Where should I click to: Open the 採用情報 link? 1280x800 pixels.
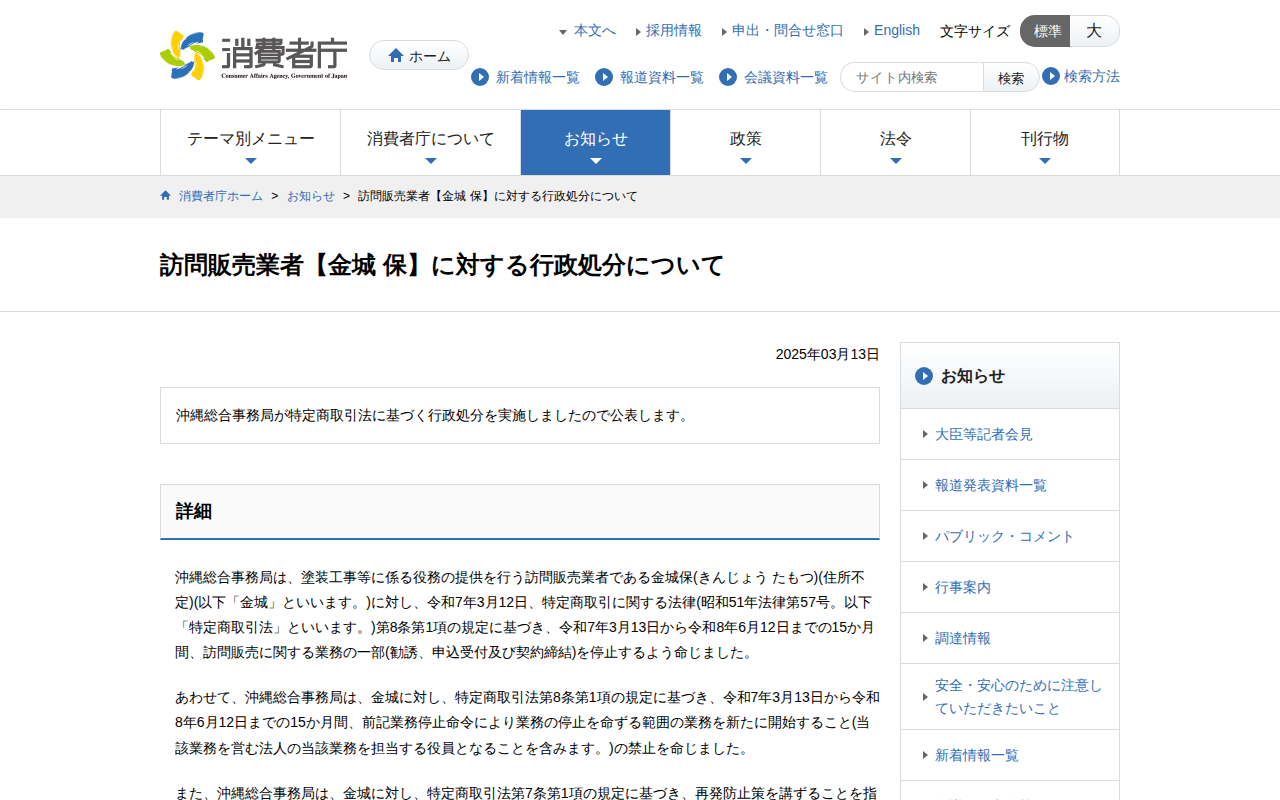674,31
